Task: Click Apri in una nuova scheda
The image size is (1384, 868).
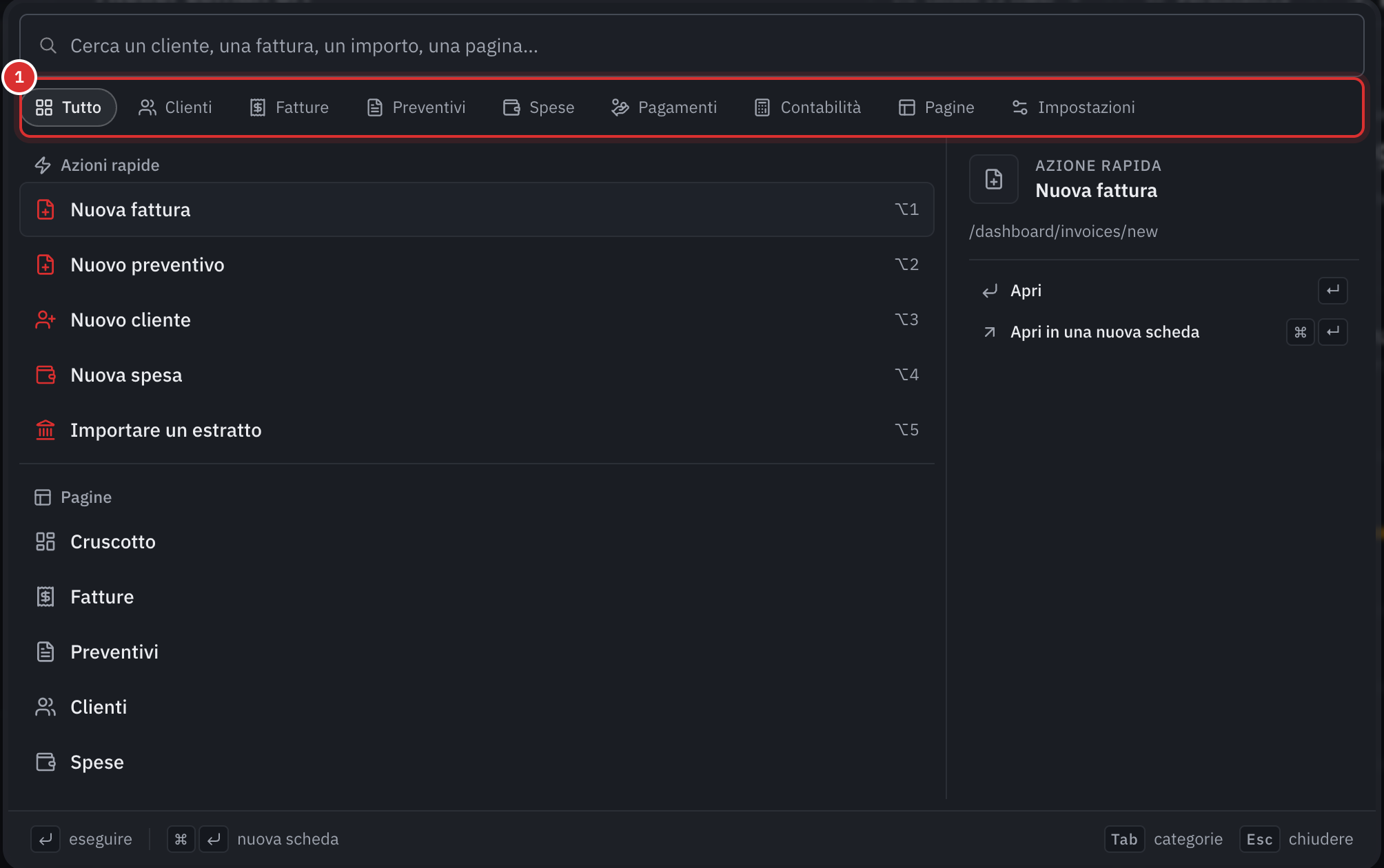Action: click(1163, 332)
